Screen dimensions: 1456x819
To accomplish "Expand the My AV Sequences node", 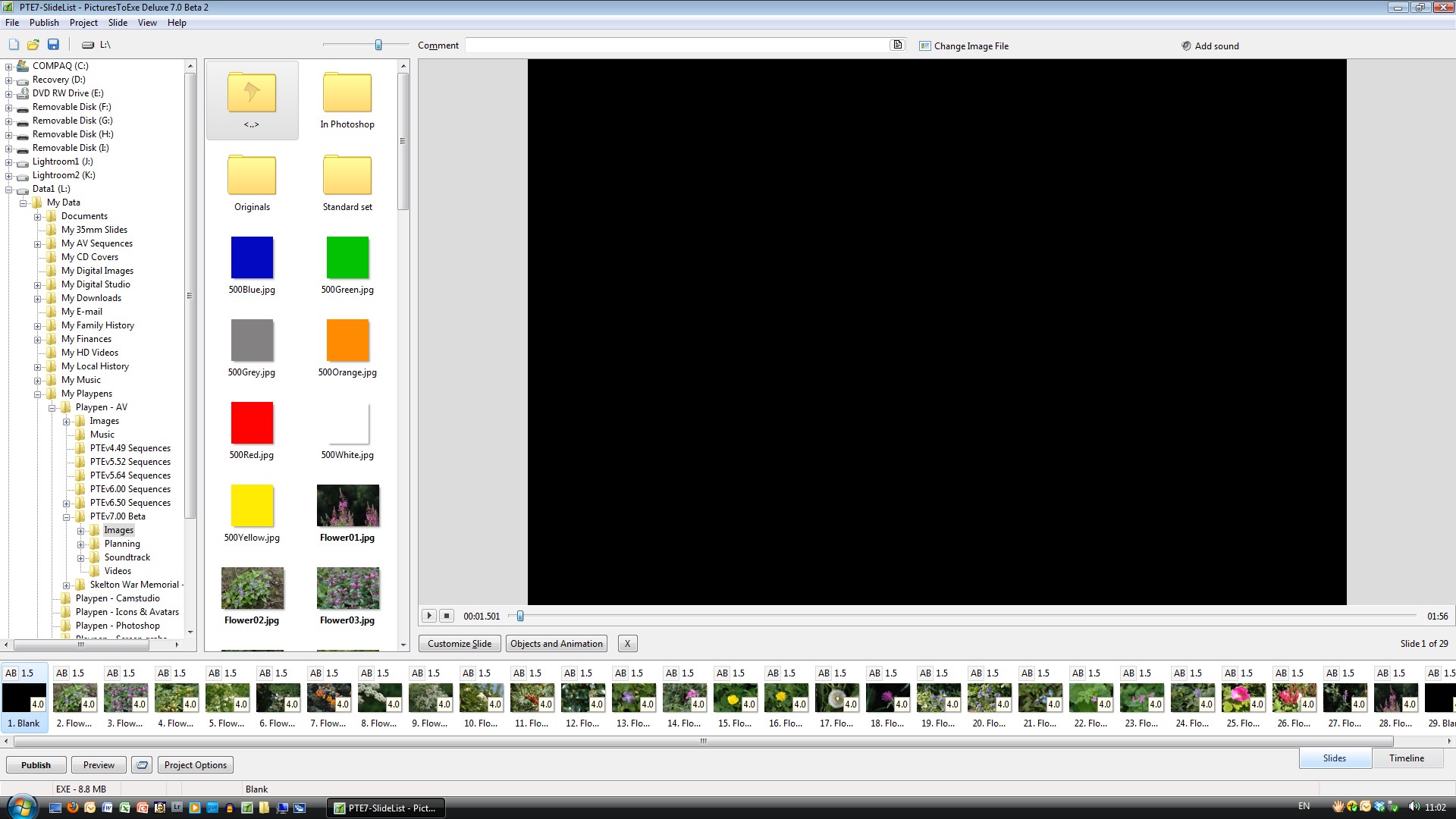I will coord(37,244).
